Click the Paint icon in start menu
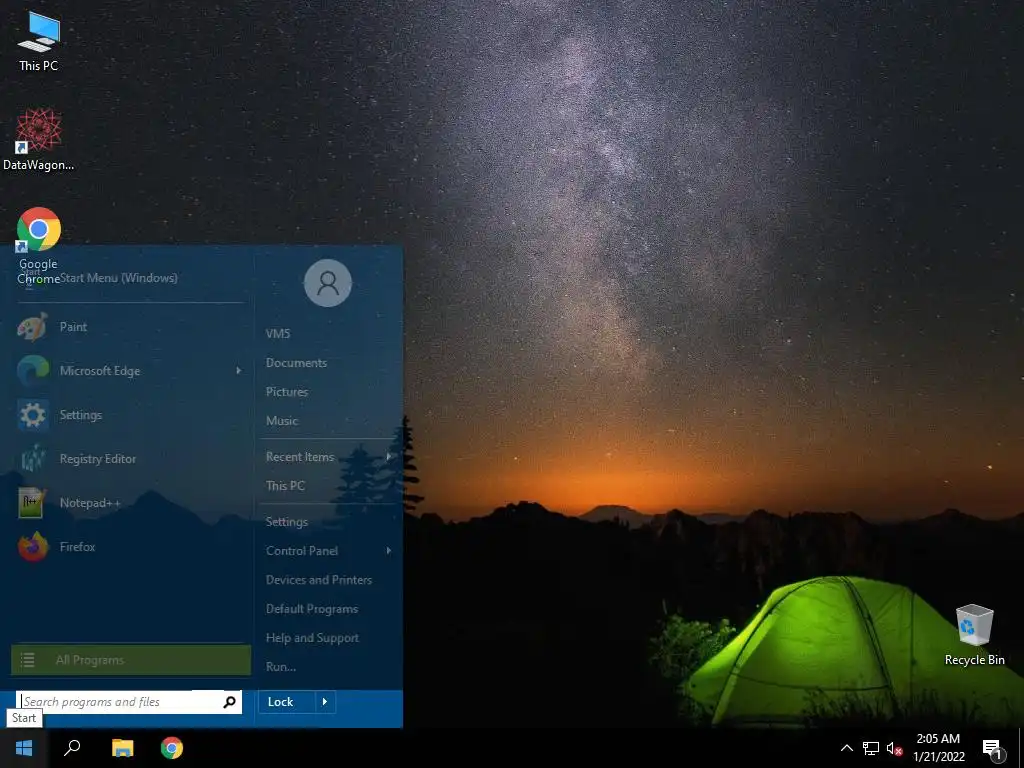The width and height of the screenshot is (1024, 768). pos(33,327)
